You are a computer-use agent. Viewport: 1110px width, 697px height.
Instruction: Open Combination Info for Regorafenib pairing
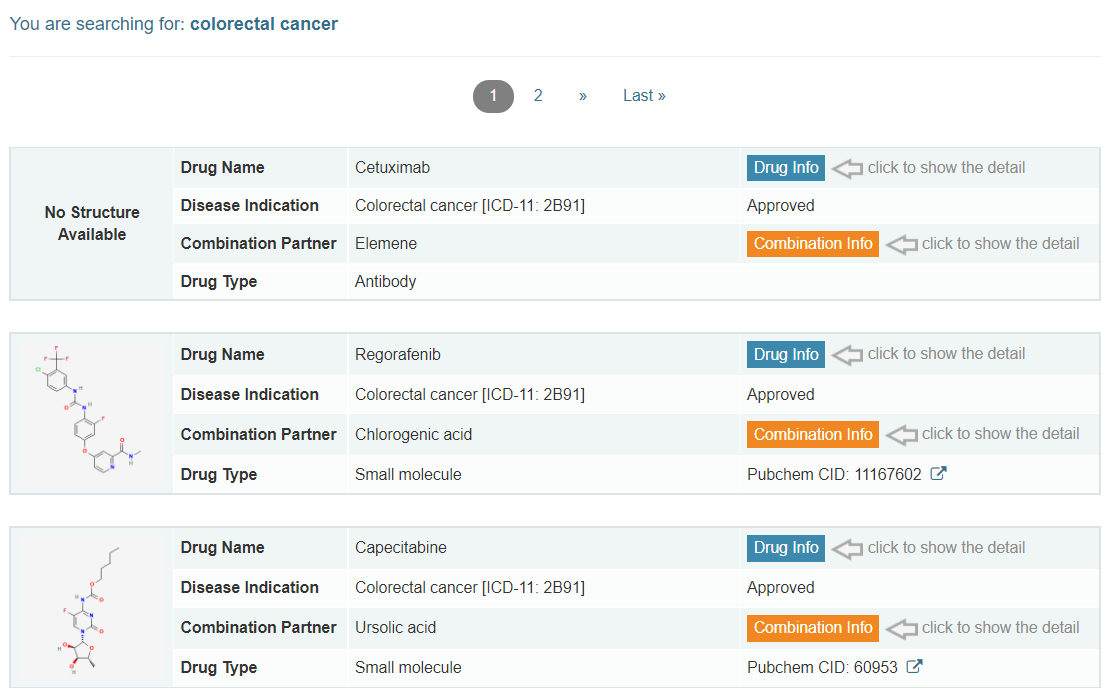pos(812,434)
